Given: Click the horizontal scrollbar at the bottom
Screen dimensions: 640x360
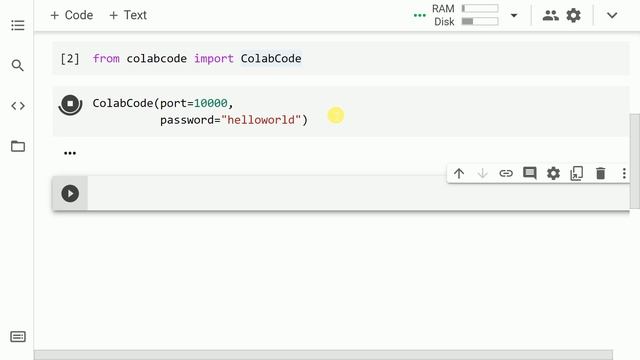Looking at the screenshot, I should (x=323, y=355).
